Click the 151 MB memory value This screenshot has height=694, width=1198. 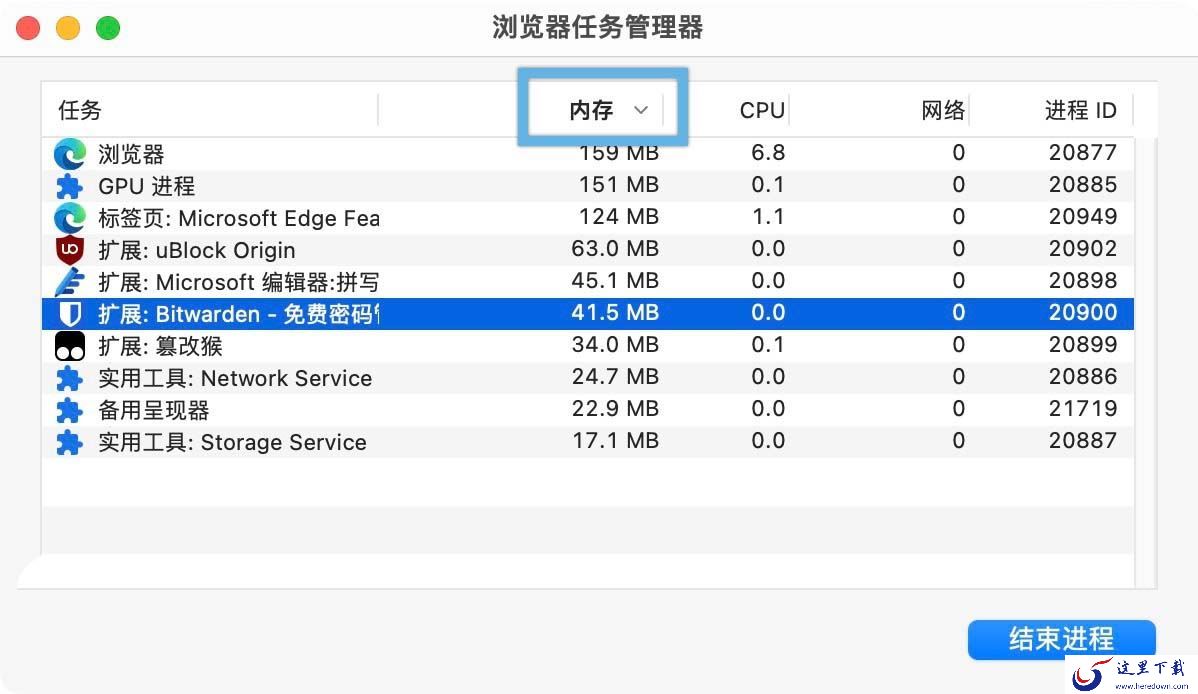click(x=618, y=185)
